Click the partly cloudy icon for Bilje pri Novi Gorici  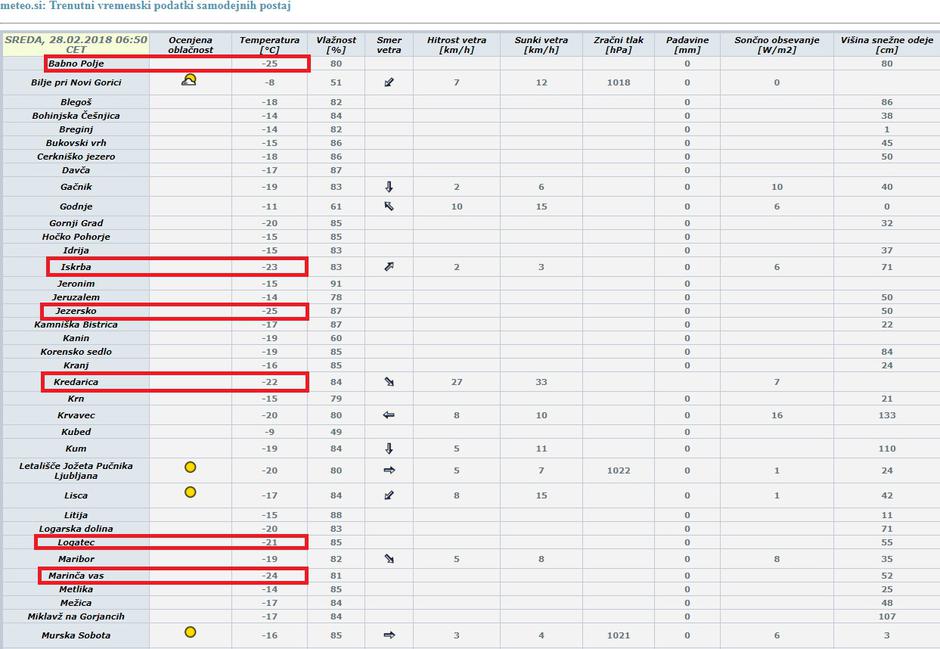pos(189,80)
